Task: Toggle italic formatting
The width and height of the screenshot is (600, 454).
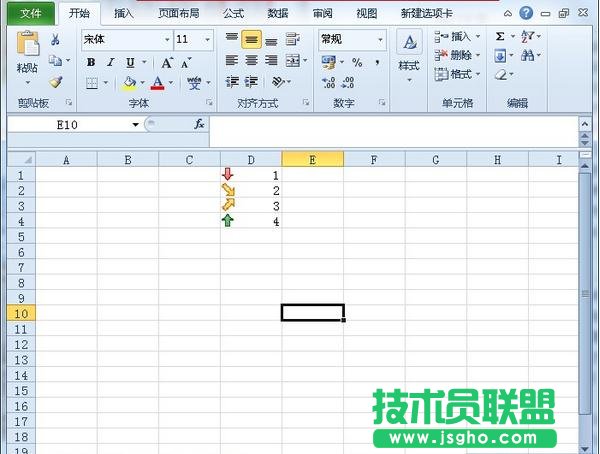Action: coord(110,62)
